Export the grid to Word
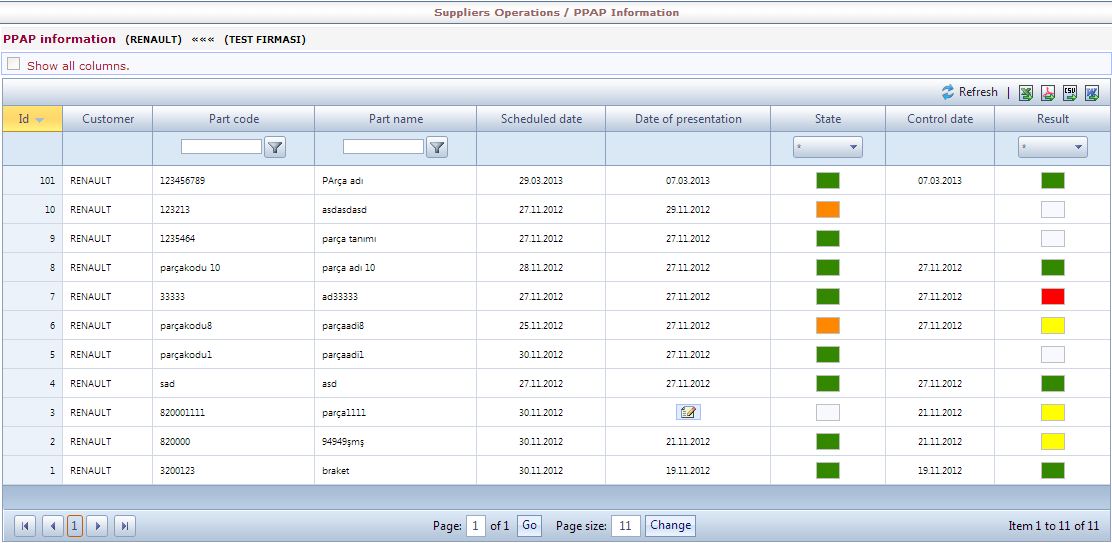This screenshot has width=1112, height=543. pos(1092,93)
